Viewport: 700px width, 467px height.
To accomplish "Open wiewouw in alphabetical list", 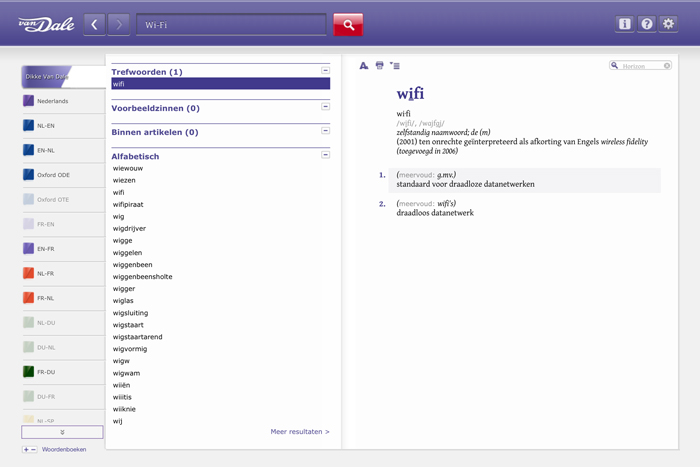I will tap(128, 168).
